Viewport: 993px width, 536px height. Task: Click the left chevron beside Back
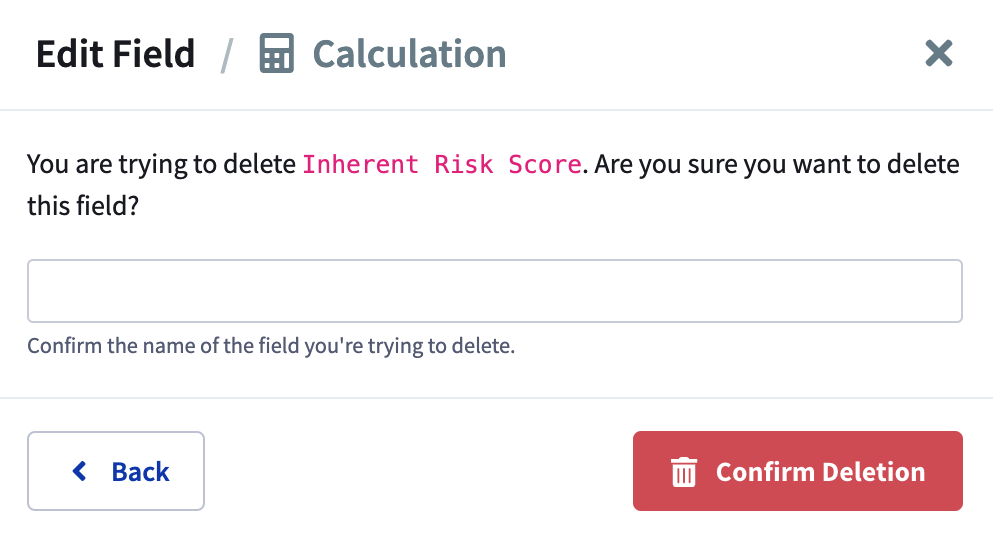[80, 471]
